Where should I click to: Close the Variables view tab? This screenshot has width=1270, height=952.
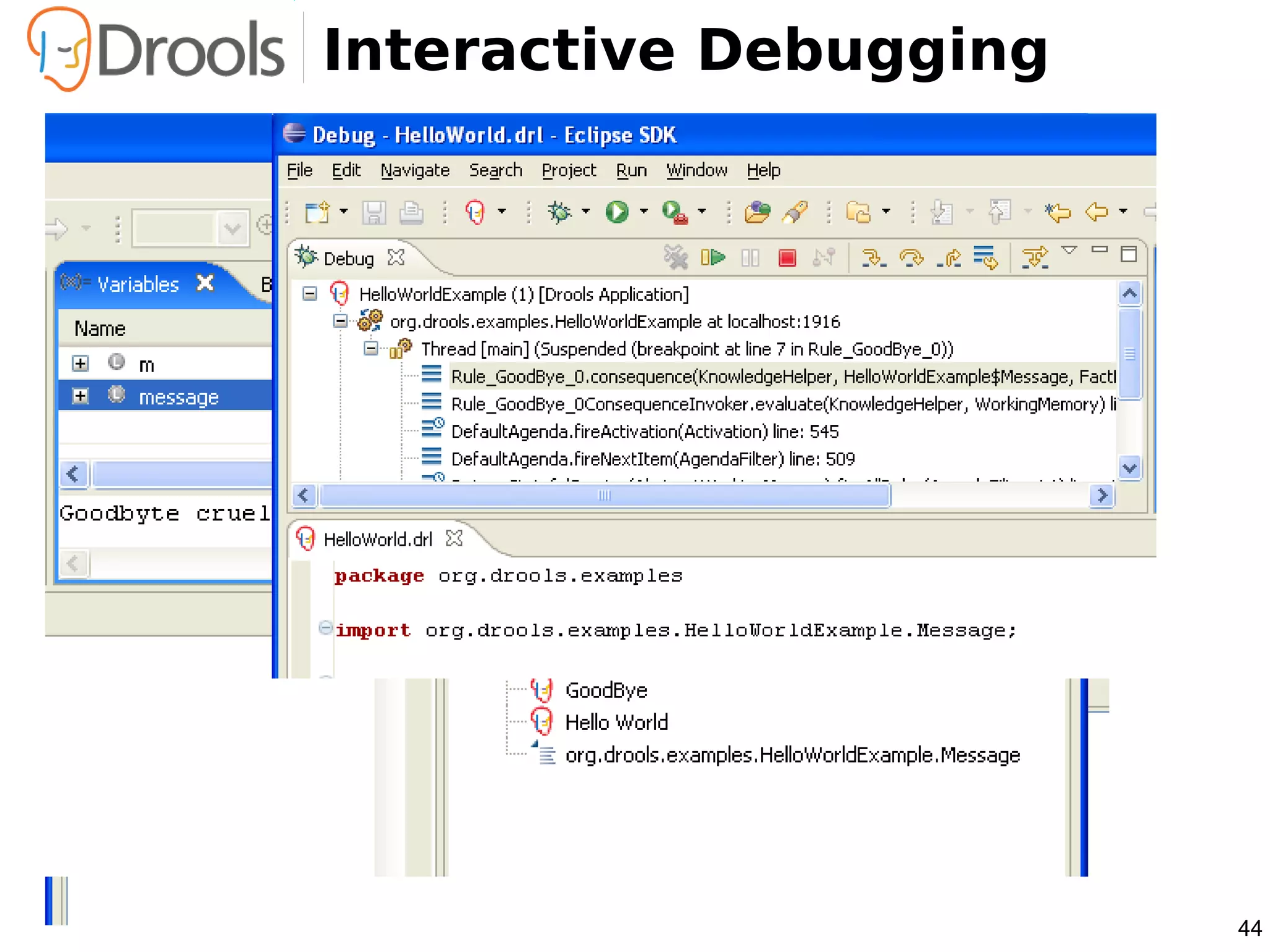click(205, 283)
